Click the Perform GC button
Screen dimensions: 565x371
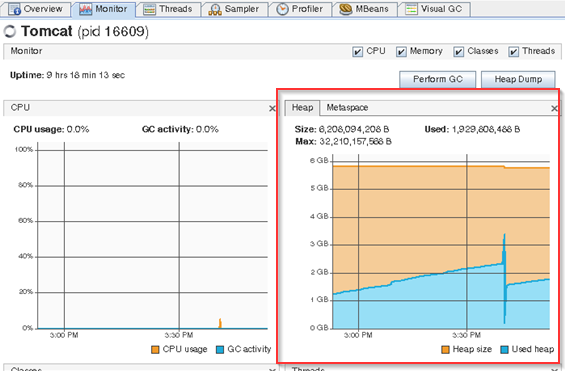click(x=437, y=79)
